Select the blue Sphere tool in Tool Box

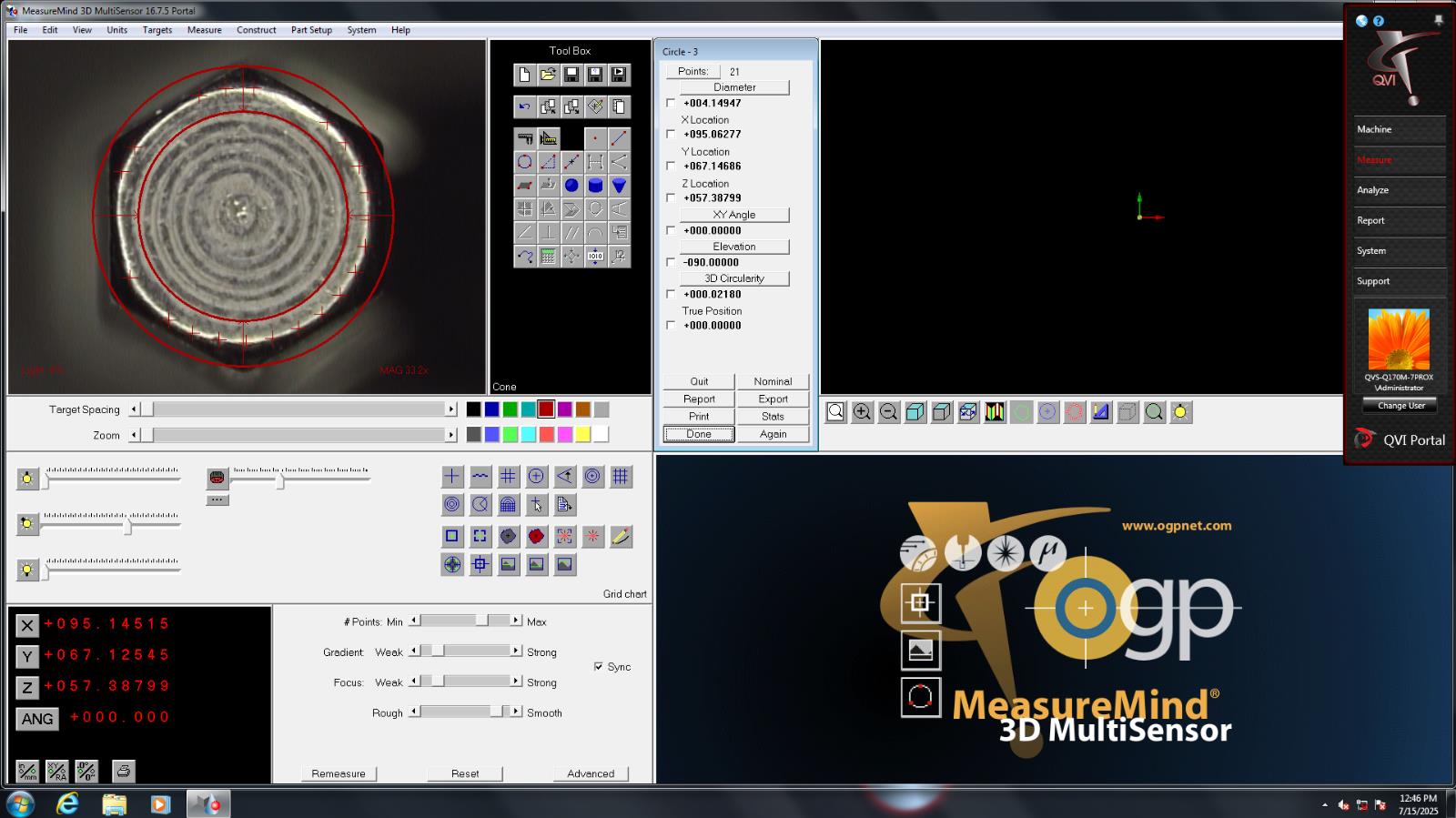(571, 186)
